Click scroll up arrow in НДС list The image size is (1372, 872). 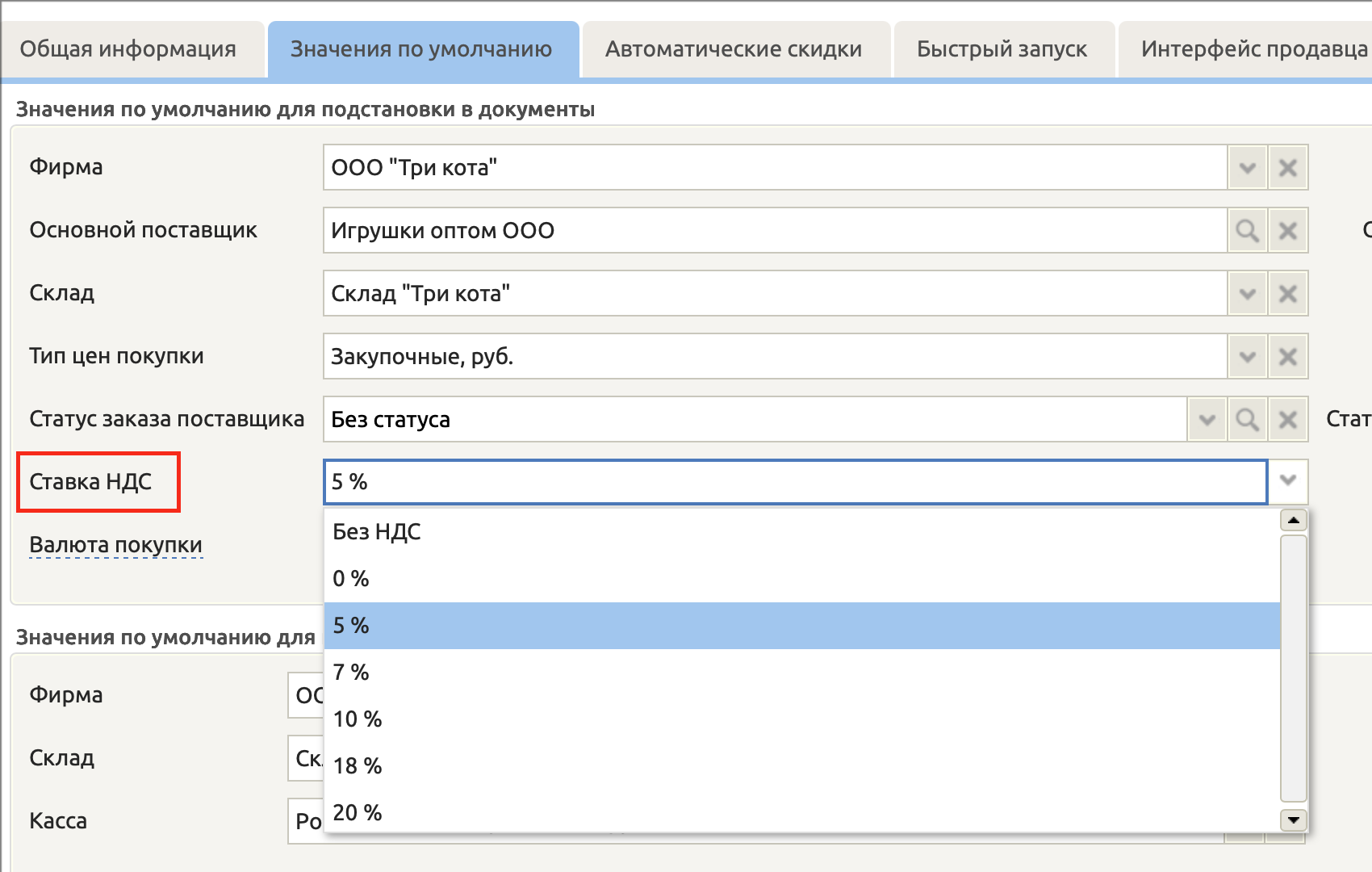click(x=1294, y=521)
